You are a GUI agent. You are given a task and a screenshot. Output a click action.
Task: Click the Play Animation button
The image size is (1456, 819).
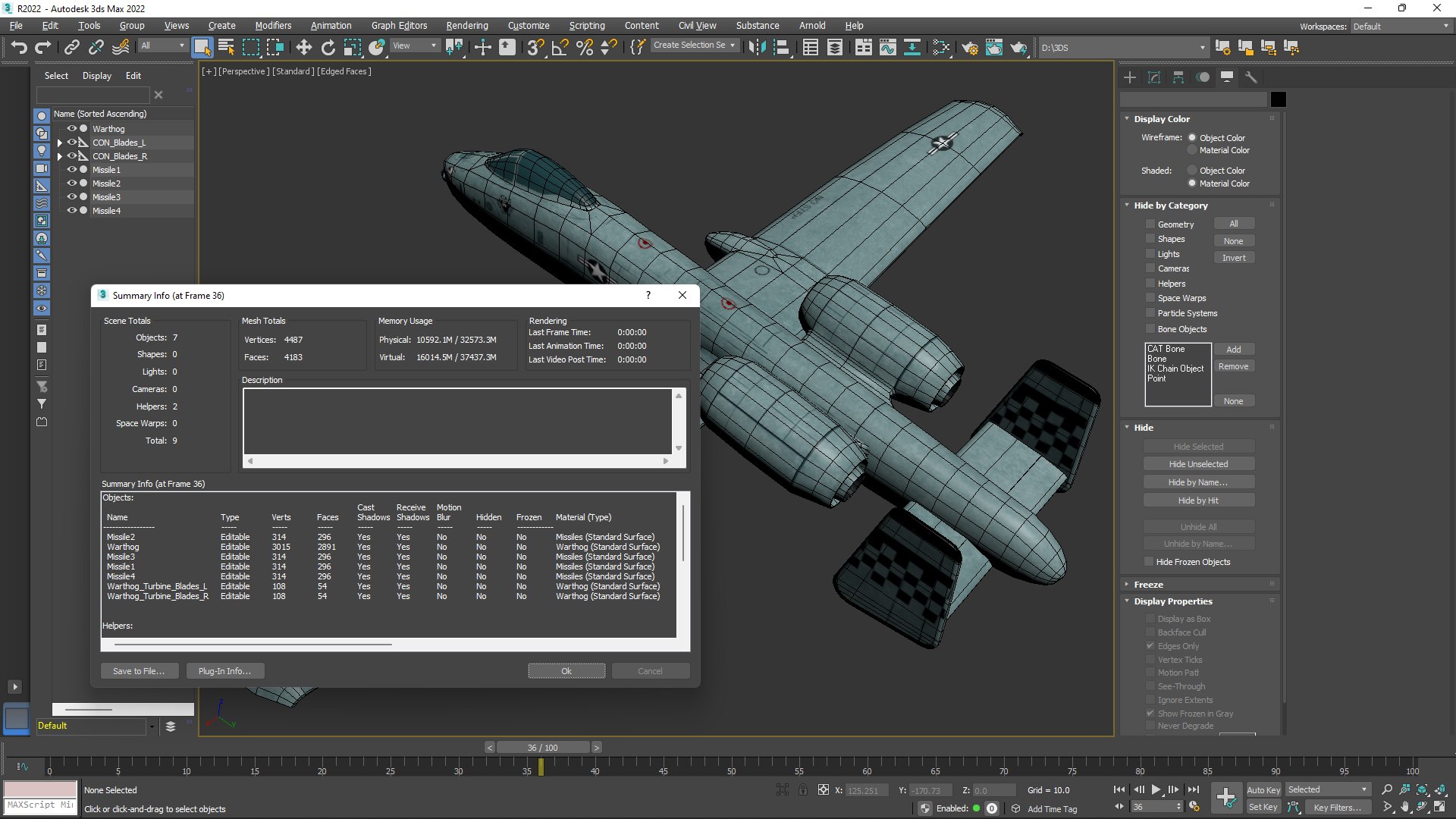(1156, 789)
